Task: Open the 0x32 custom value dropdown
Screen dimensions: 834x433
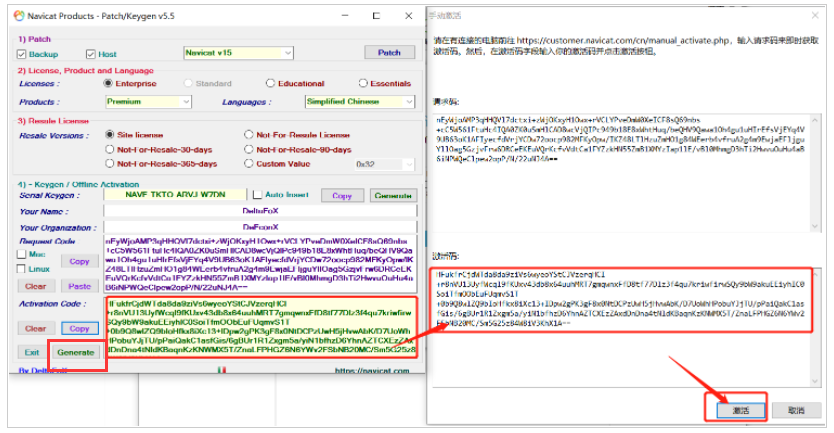Action: (384, 164)
